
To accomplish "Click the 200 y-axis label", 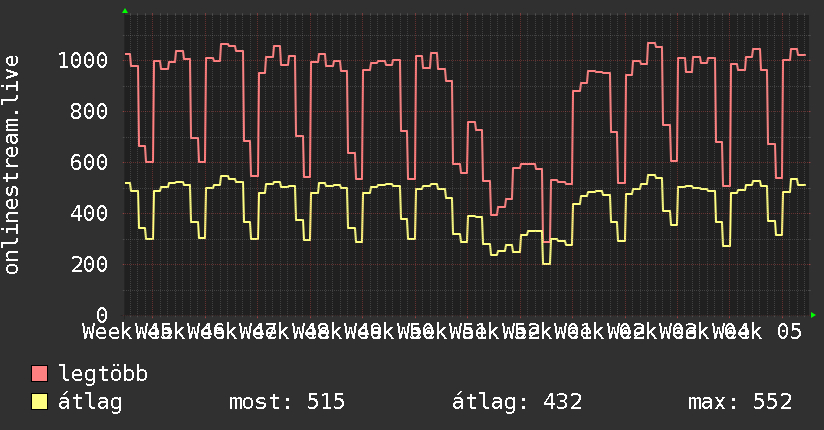I will [x=89, y=264].
